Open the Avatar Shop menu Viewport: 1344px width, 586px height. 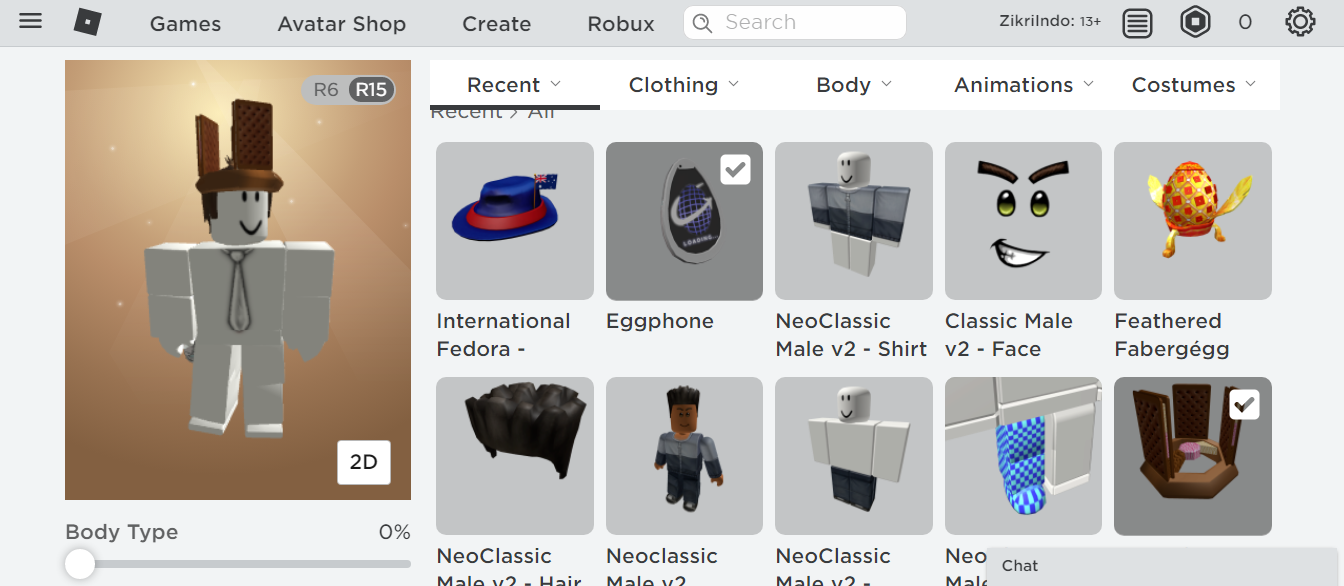point(342,24)
